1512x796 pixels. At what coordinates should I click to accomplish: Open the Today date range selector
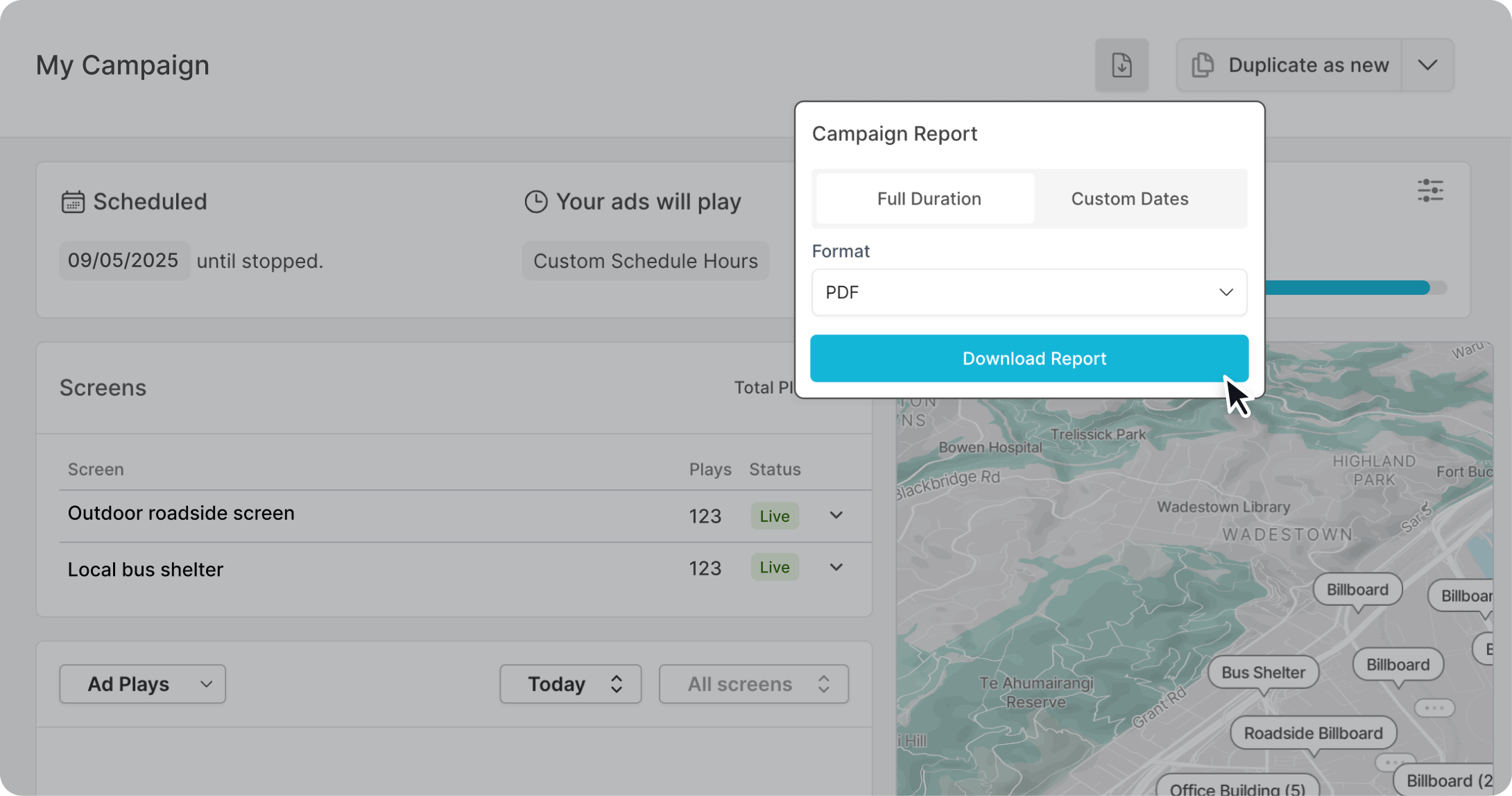coord(570,684)
